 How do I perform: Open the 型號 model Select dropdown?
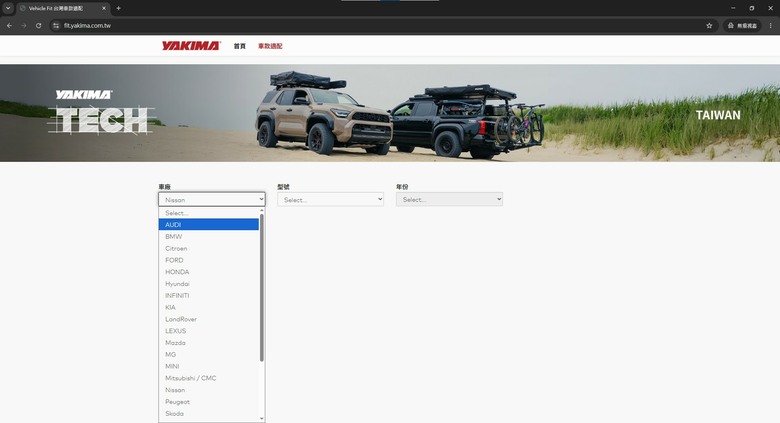click(x=330, y=200)
